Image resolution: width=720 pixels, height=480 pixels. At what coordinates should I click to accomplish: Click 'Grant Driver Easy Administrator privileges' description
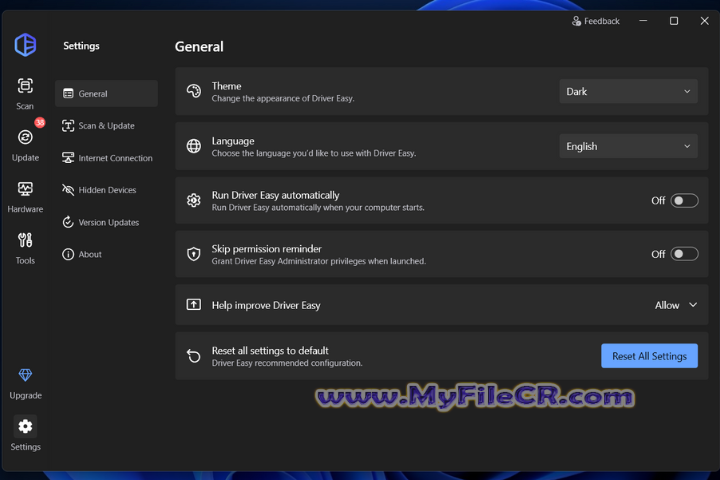(319, 261)
